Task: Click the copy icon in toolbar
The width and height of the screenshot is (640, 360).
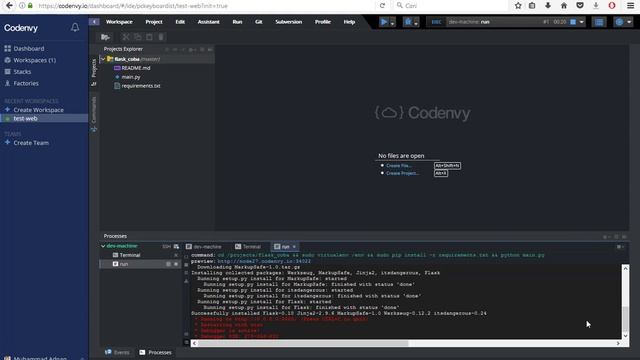Action: (138, 37)
